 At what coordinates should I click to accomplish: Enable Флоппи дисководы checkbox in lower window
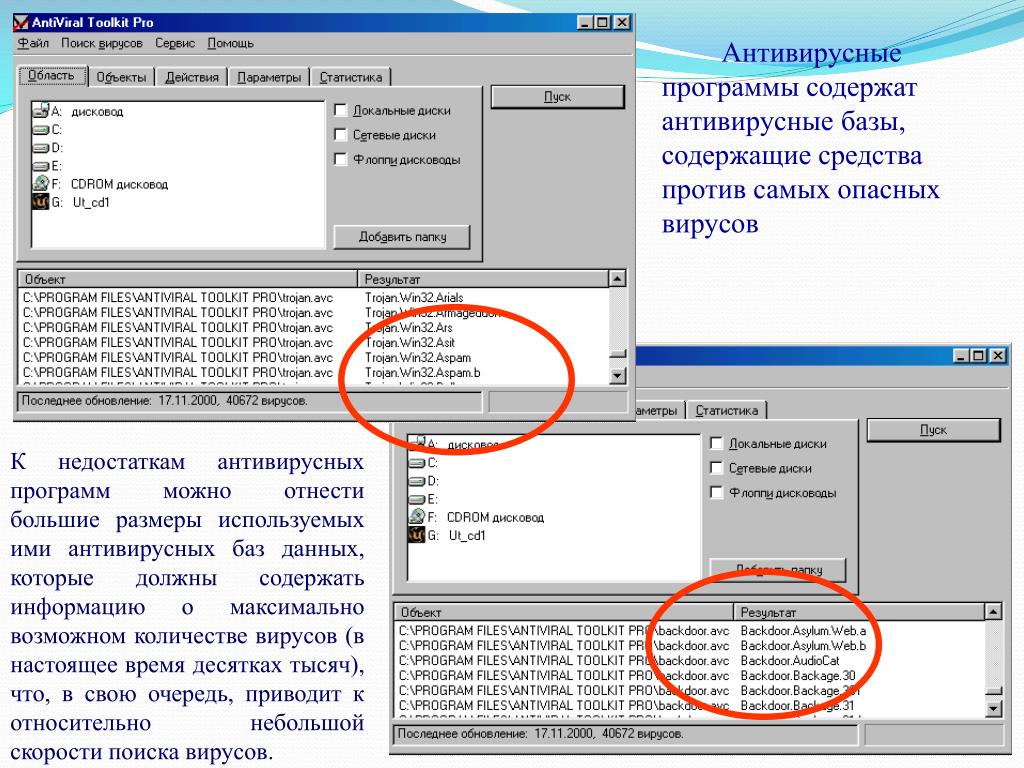(x=716, y=492)
